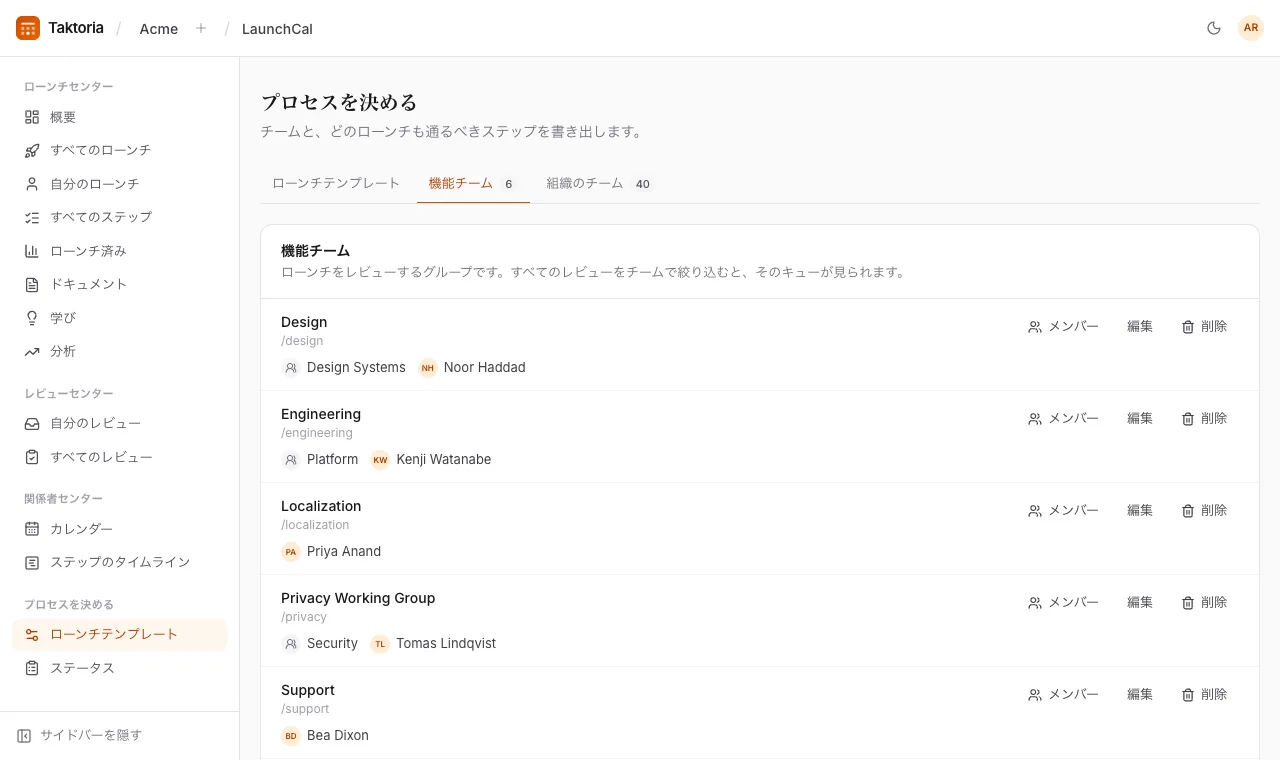Open ステップのタイムライン
This screenshot has height=760, width=1280.
120,562
